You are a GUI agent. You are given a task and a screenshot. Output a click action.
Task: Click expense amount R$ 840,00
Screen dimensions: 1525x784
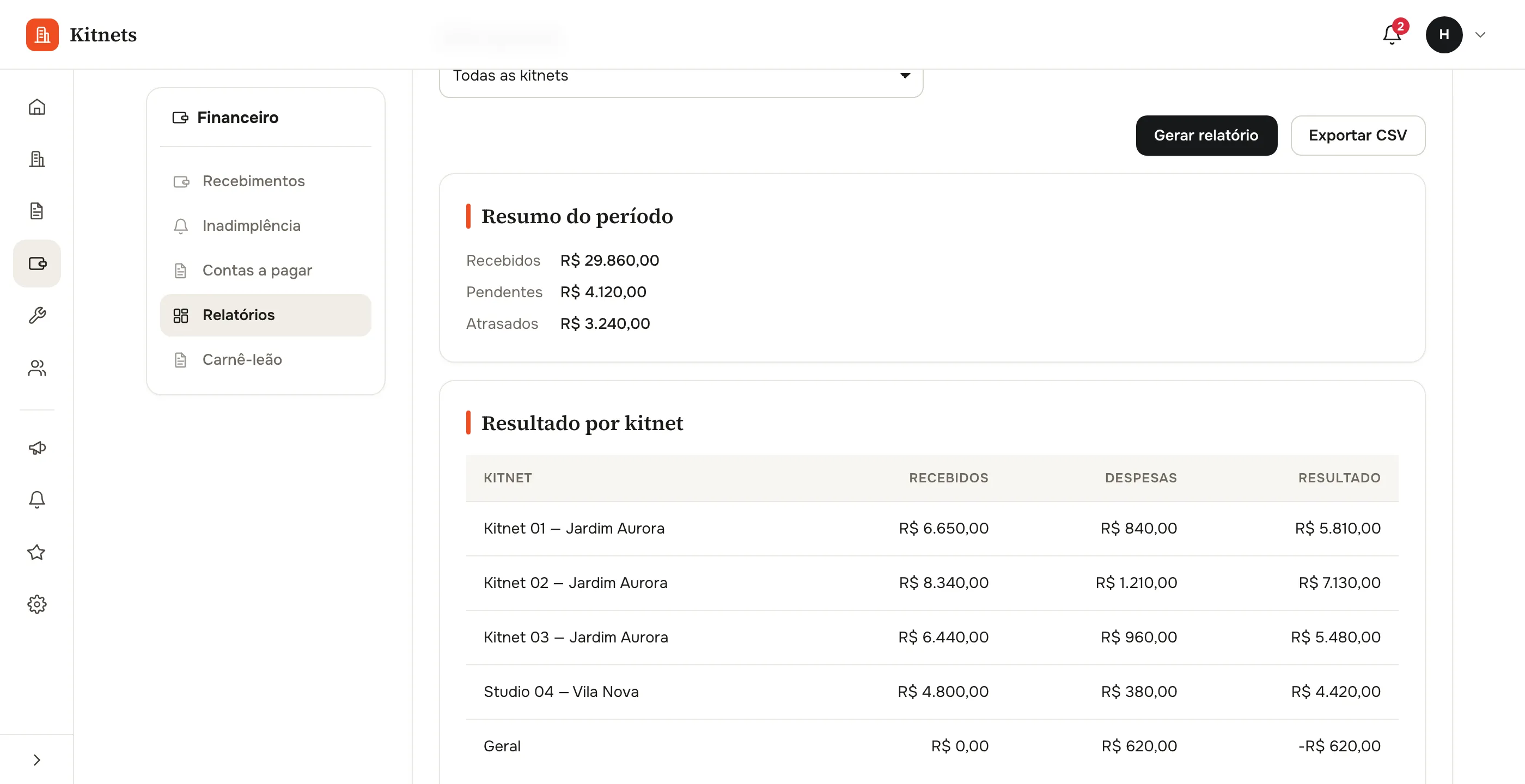coord(1138,529)
